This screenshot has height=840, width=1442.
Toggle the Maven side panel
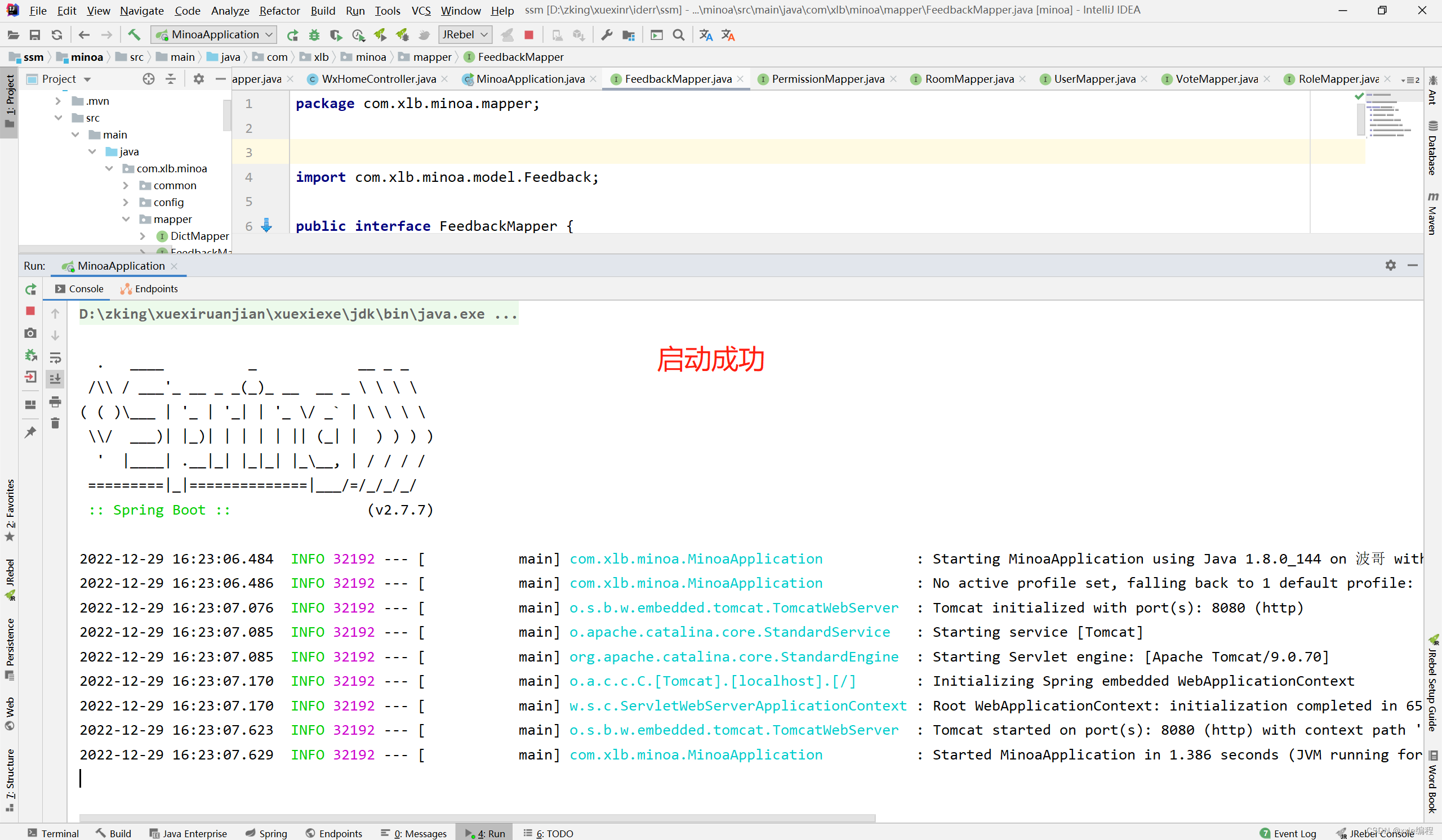click(x=1433, y=213)
